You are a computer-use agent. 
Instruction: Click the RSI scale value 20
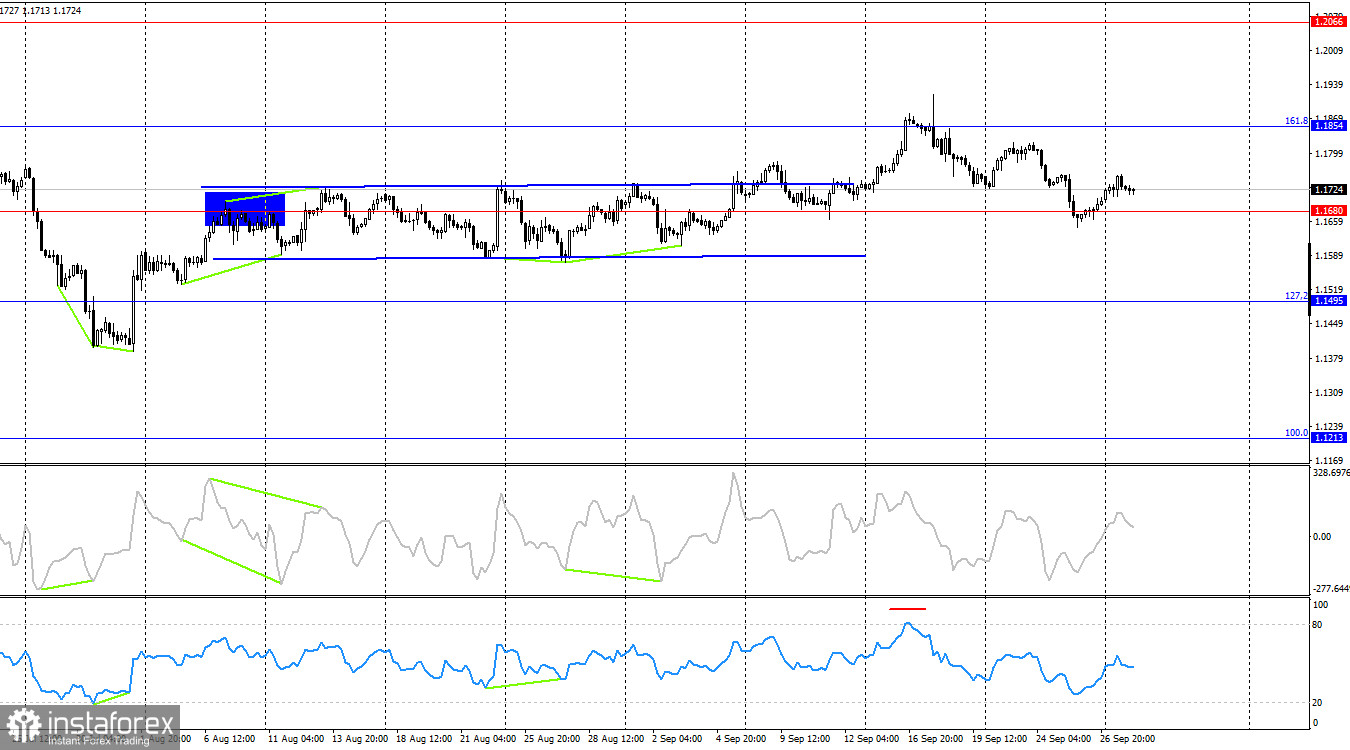(x=1319, y=702)
